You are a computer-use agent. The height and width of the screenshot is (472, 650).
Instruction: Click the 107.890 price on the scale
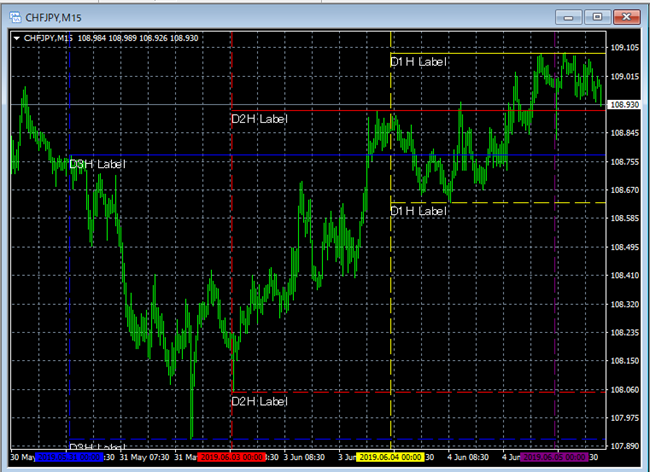(625, 447)
